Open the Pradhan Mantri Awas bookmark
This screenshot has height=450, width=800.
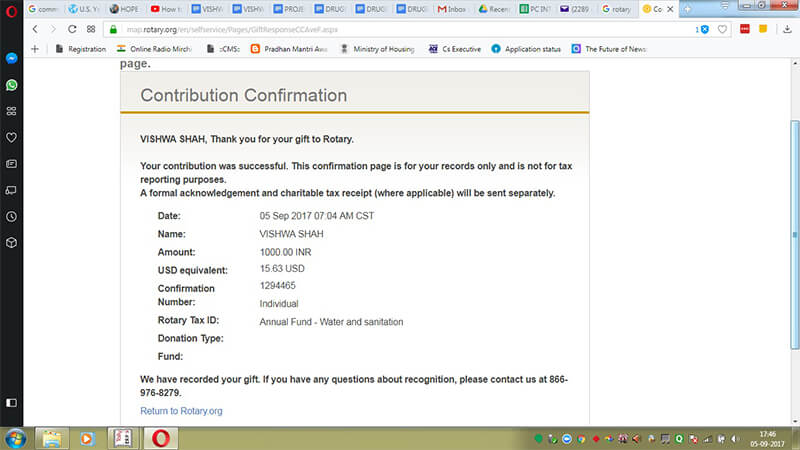point(289,49)
